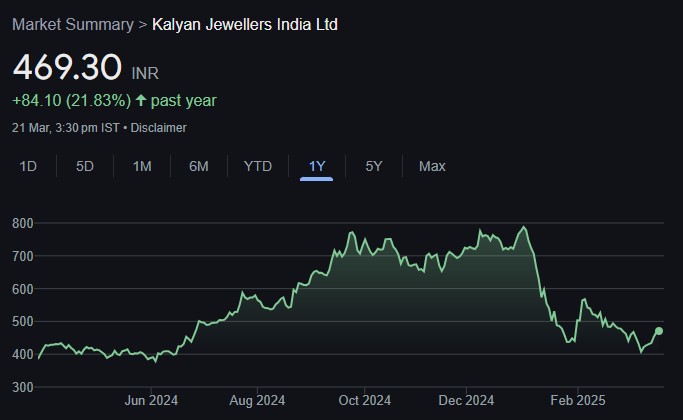Click the Jun 2024 axis label
Screen dimensions: 683x420
(151, 401)
